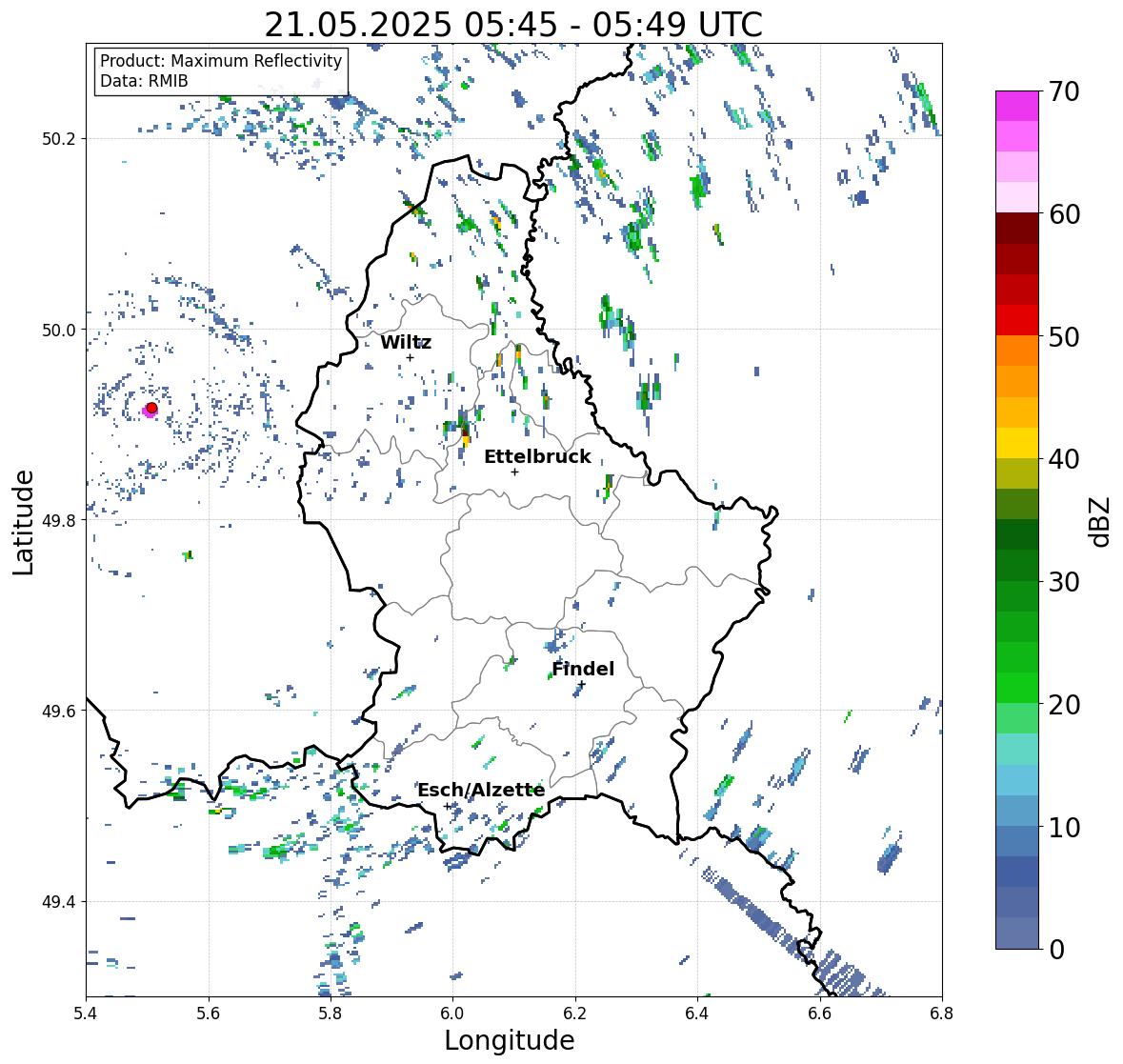Viewport: 1123px width, 1064px height.
Task: Click the 6.2 longitude tick label
Action: tap(575, 1013)
